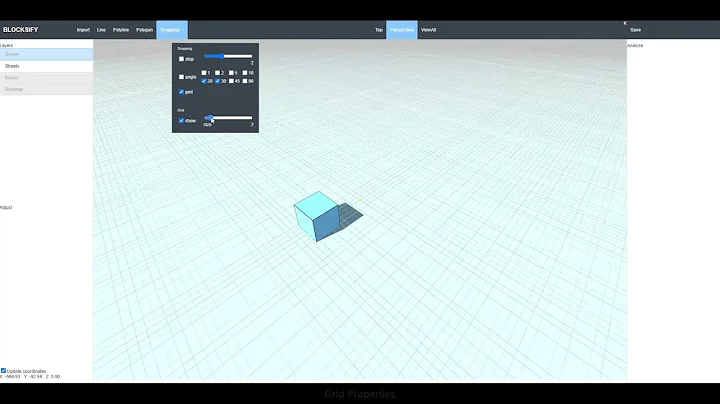Viewport: 720px width, 404px height.
Task: Click the Analyse panel label
Action: click(635, 45)
